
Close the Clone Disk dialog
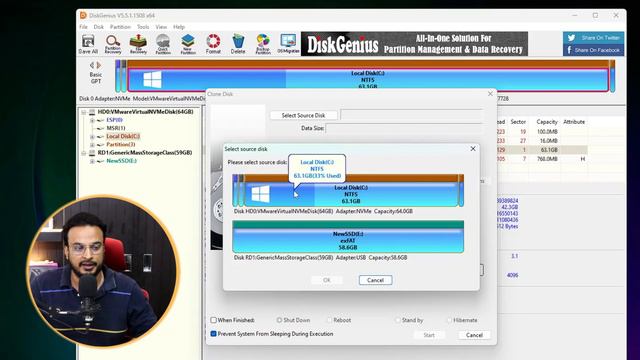(x=490, y=94)
